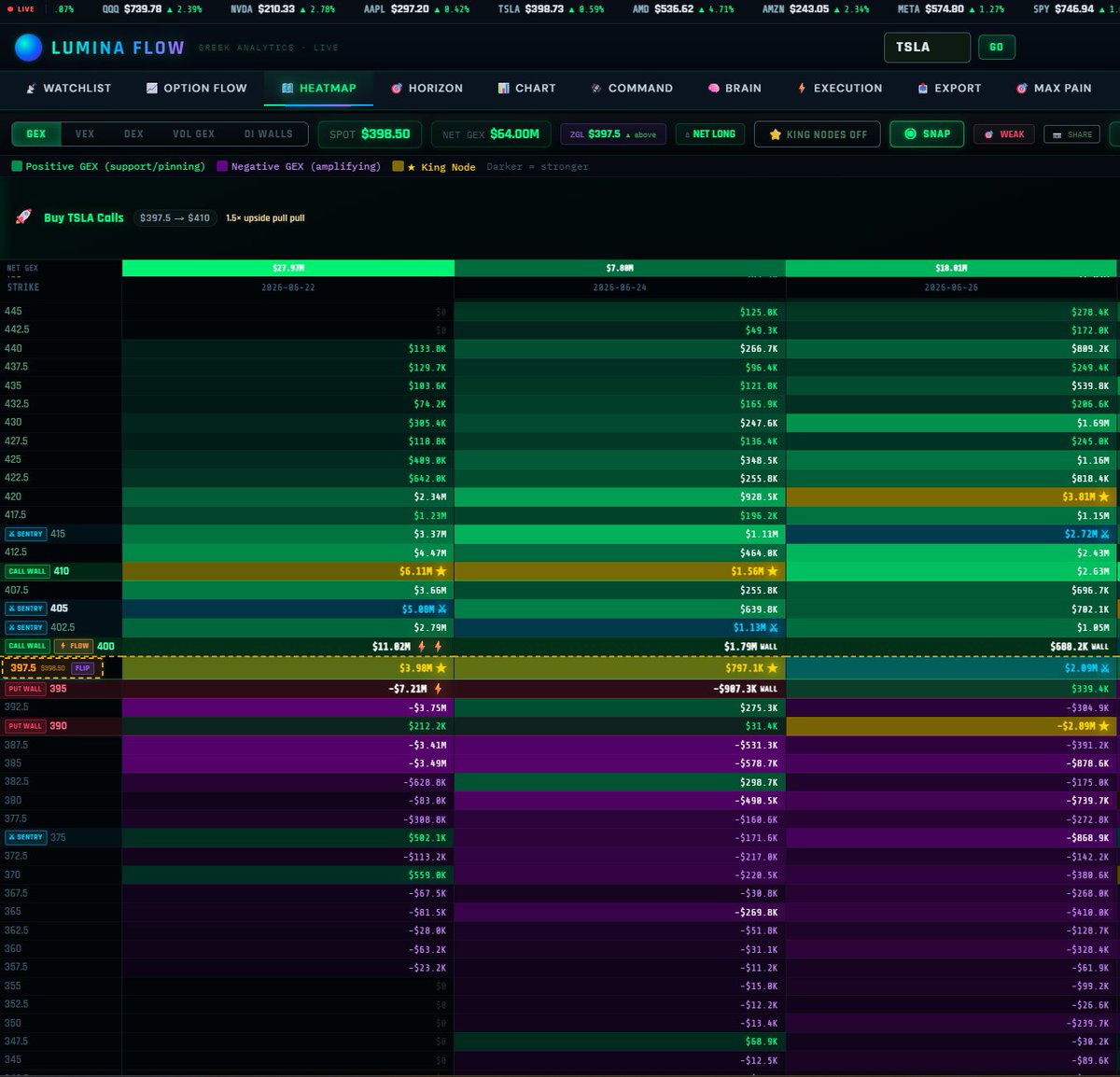This screenshot has height=1077, width=1120.
Task: Switch the view to OI WALLS mode
Action: (x=268, y=133)
